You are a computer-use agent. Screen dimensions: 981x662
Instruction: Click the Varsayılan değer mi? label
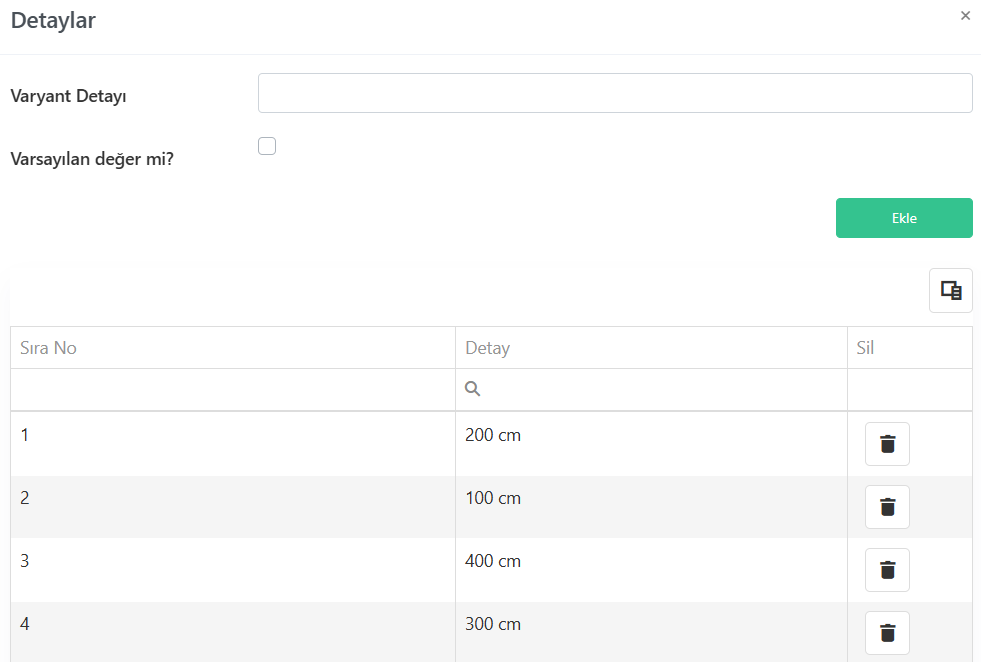tap(92, 159)
